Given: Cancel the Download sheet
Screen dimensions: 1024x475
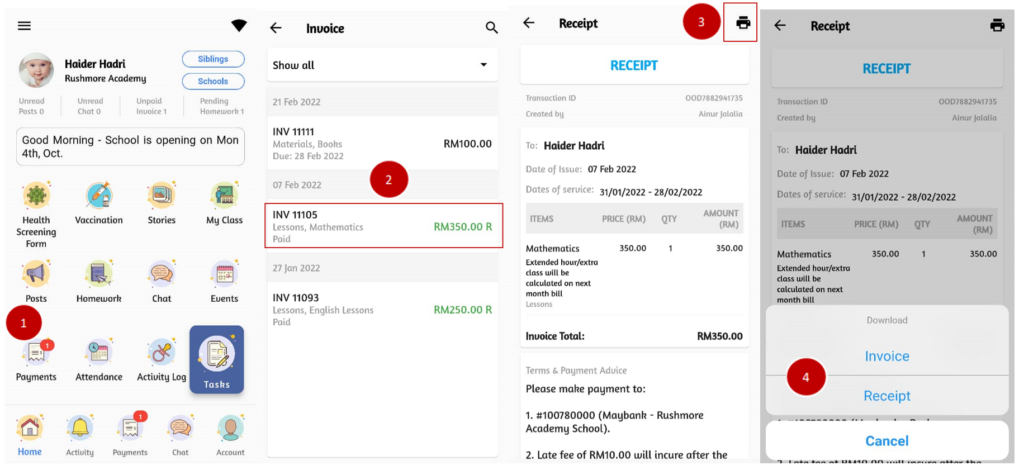Looking at the screenshot, I should click(x=886, y=441).
